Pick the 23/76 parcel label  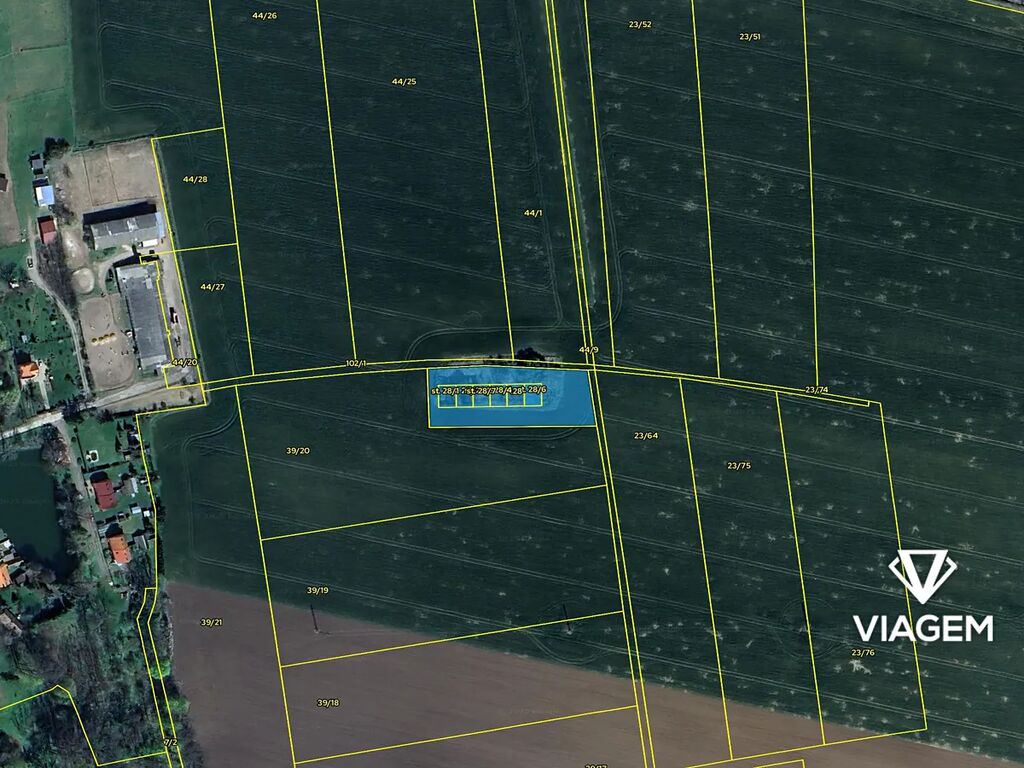862,653
